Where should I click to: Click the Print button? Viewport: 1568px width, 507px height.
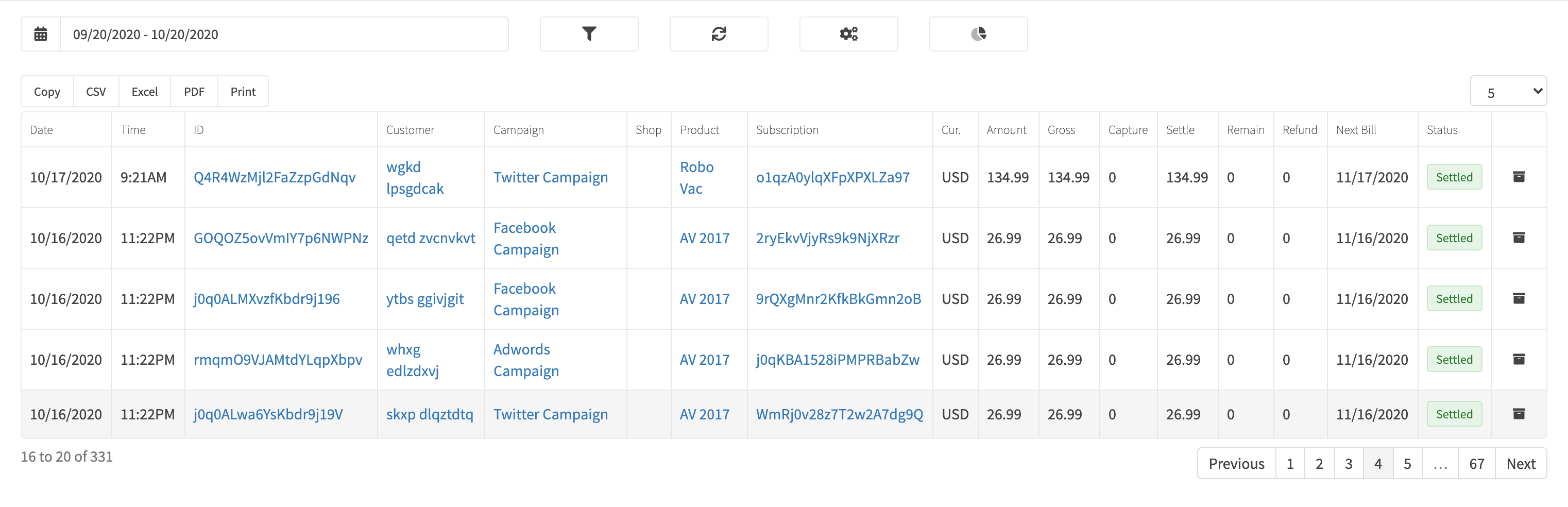coord(243,91)
